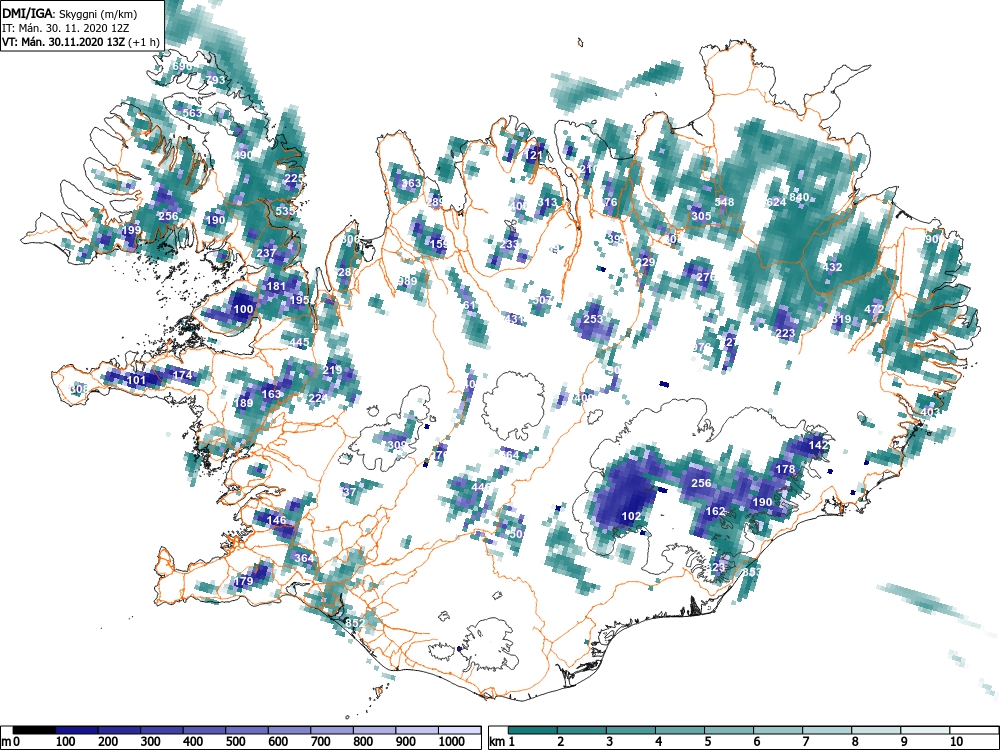Click the map value '305' in the northeast
The height and width of the screenshot is (750, 1000).
pyautogui.click(x=701, y=216)
